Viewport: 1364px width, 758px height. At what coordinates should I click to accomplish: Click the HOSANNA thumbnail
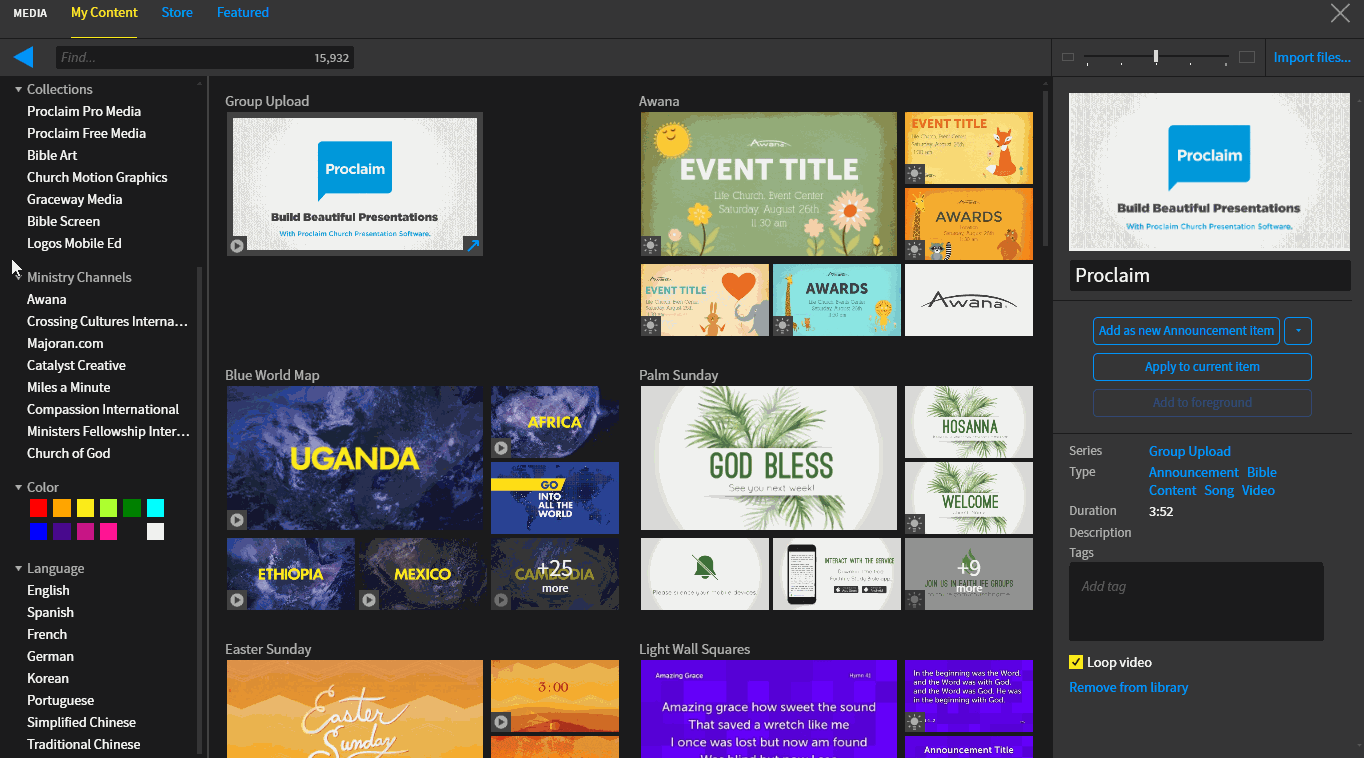969,422
